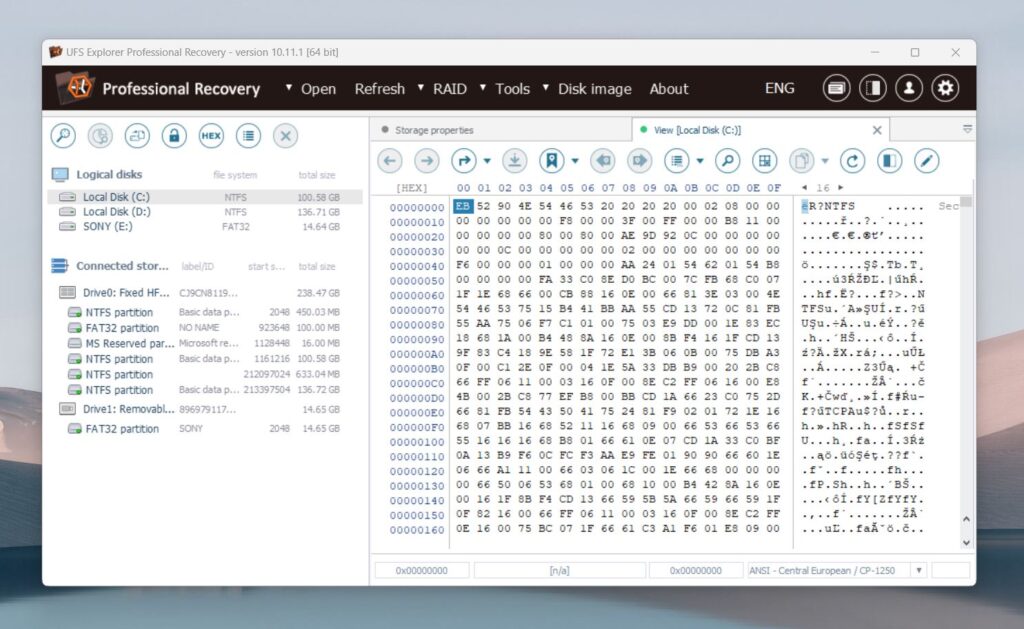Image resolution: width=1024 pixels, height=629 pixels.
Task: Refresh the hex view with the circular arrow icon
Action: coord(853,160)
